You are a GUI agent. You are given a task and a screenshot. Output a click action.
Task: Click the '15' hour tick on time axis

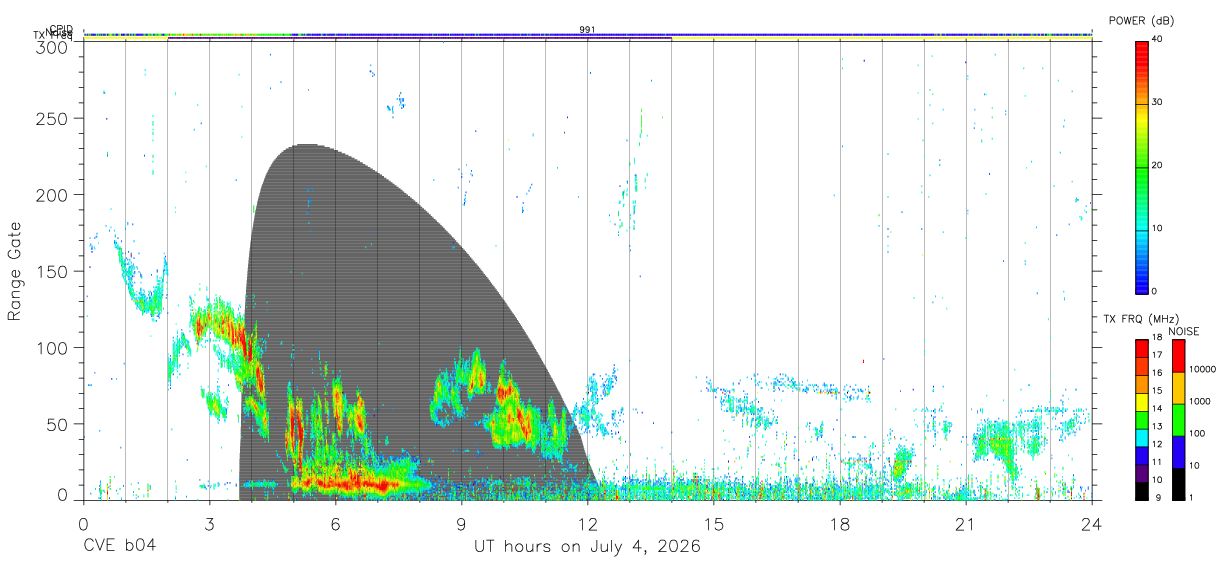click(x=713, y=525)
